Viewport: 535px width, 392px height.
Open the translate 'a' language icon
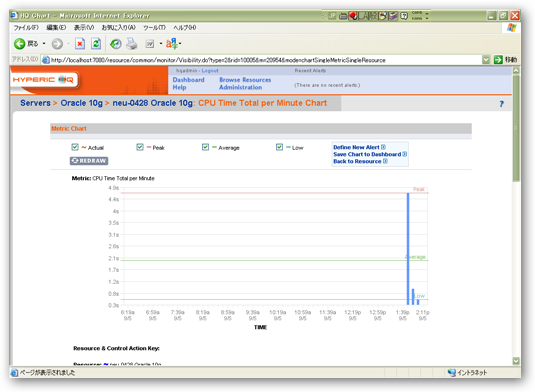tap(172, 44)
